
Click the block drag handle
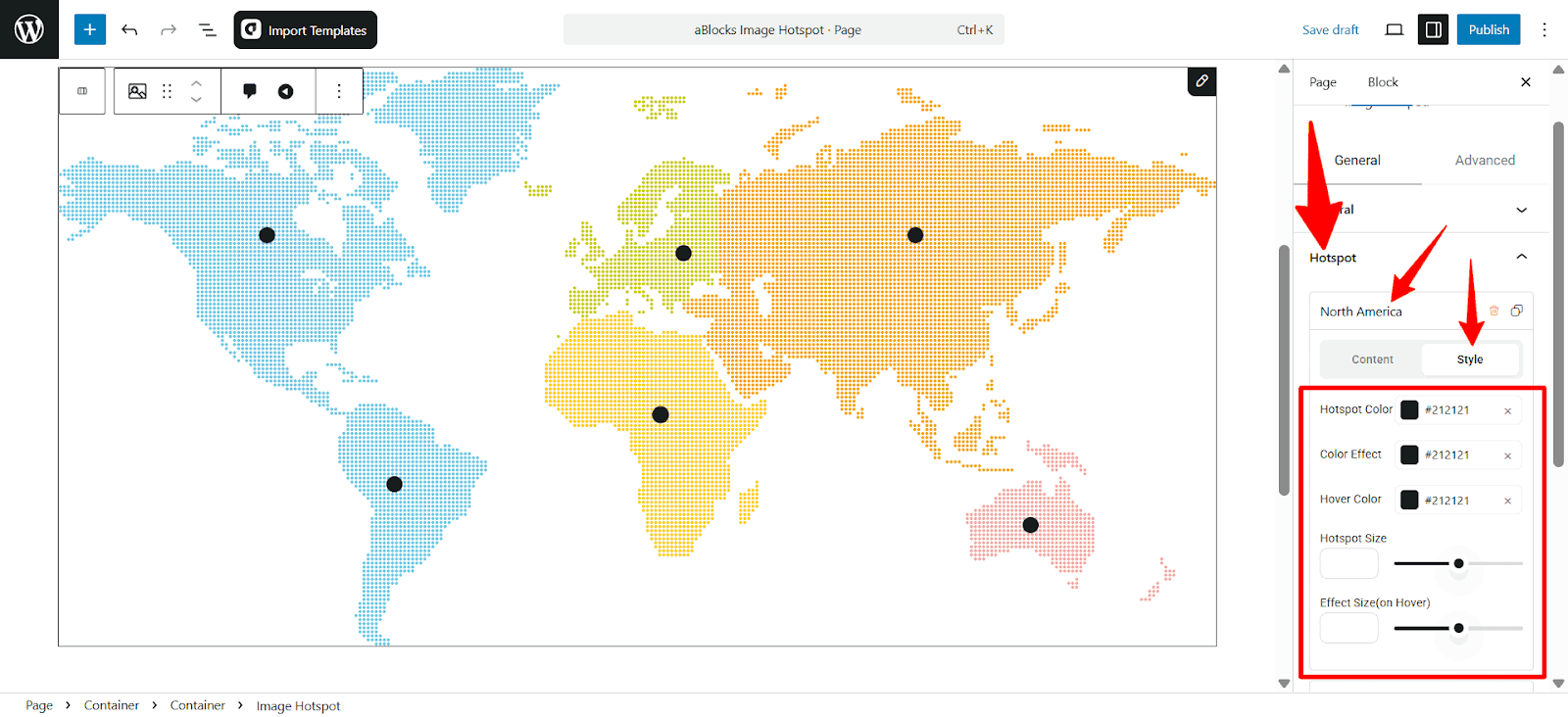click(167, 91)
